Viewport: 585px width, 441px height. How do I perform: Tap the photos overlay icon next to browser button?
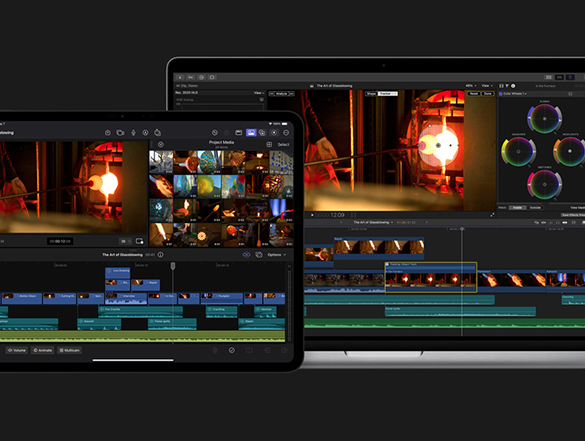click(262, 133)
